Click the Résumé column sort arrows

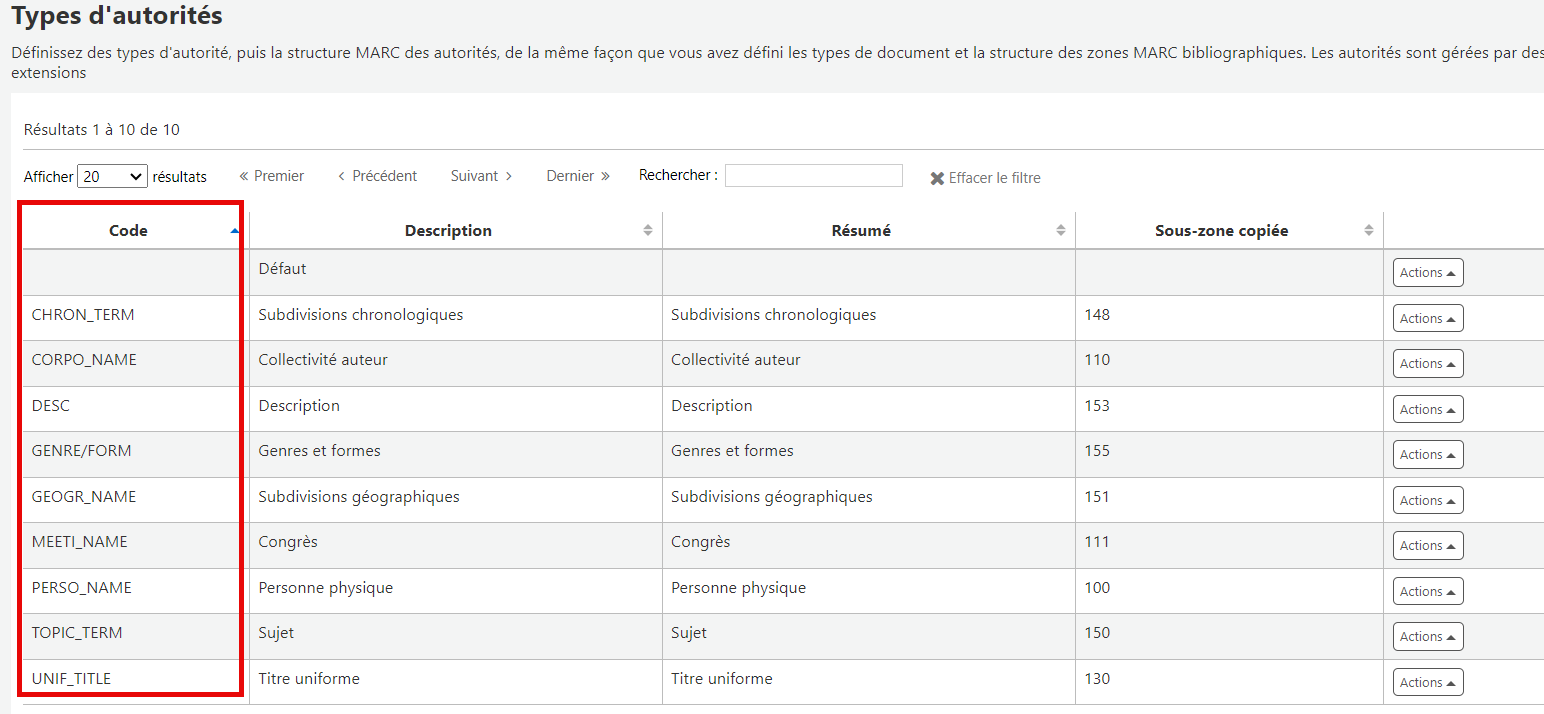pos(1061,231)
